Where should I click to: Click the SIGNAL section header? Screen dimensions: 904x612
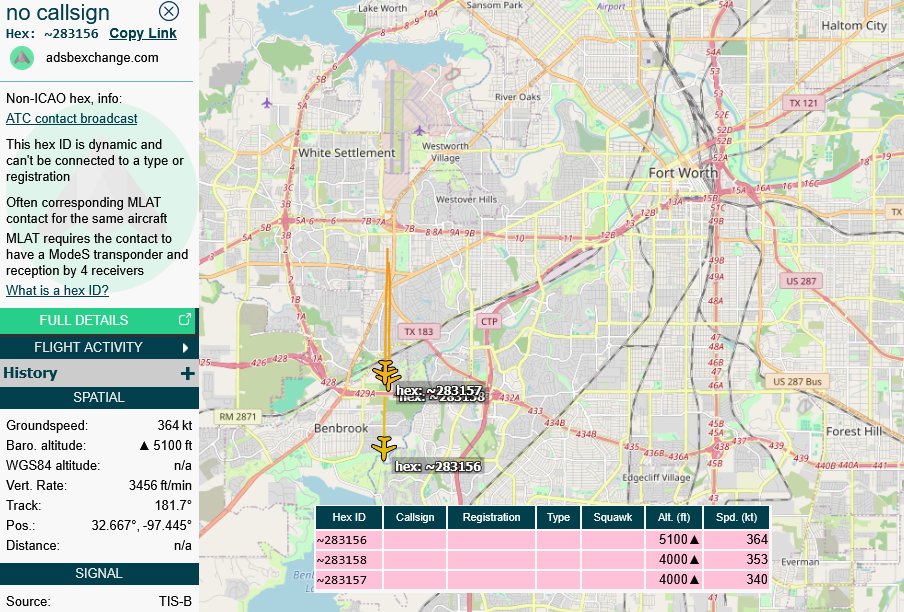(x=99, y=573)
